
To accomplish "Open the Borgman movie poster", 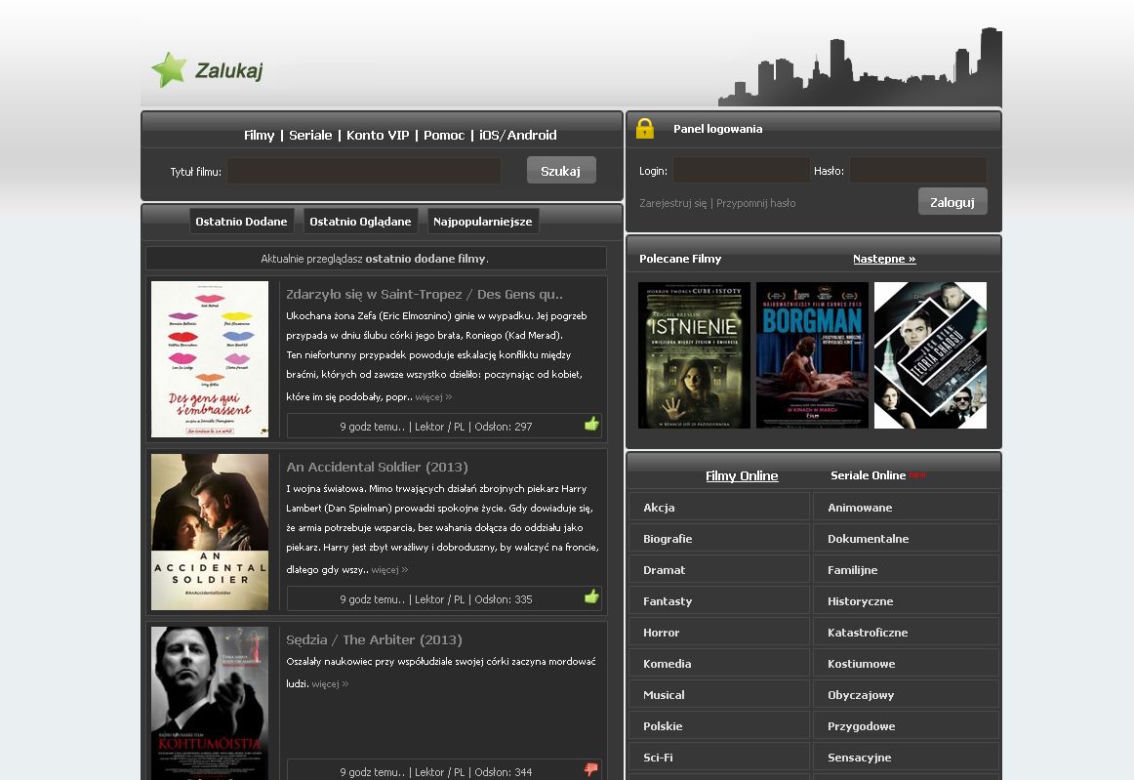I will (x=812, y=355).
